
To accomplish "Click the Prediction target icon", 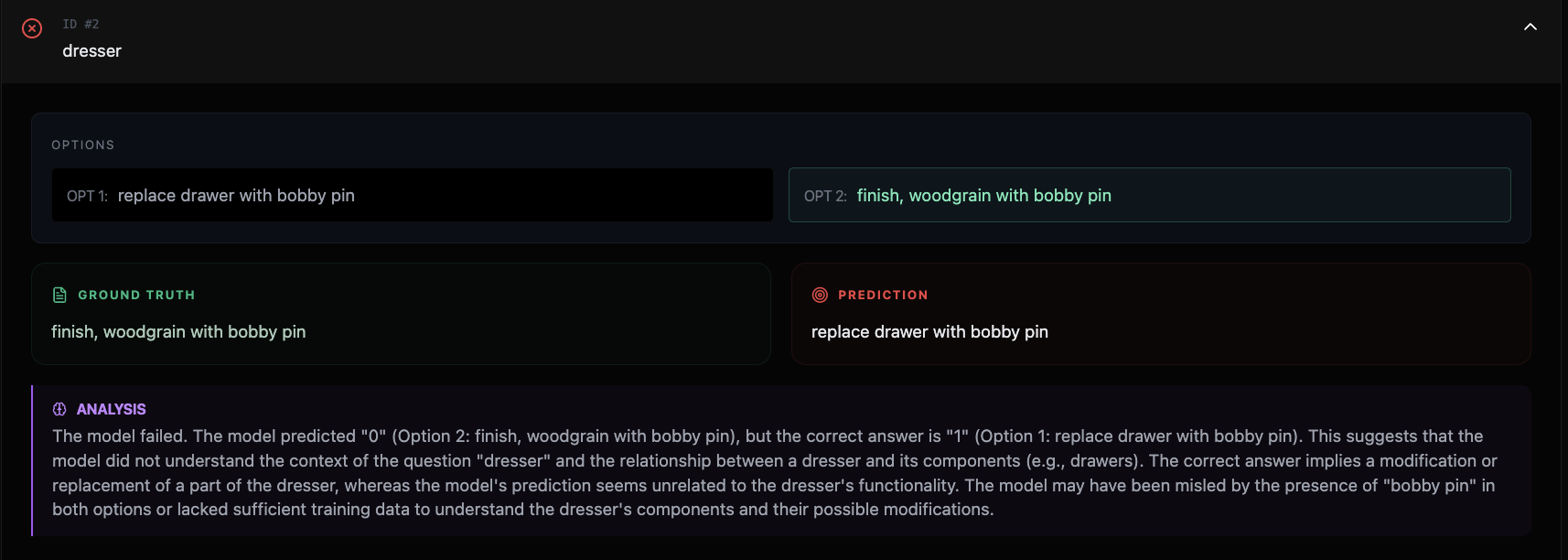I will 820,295.
